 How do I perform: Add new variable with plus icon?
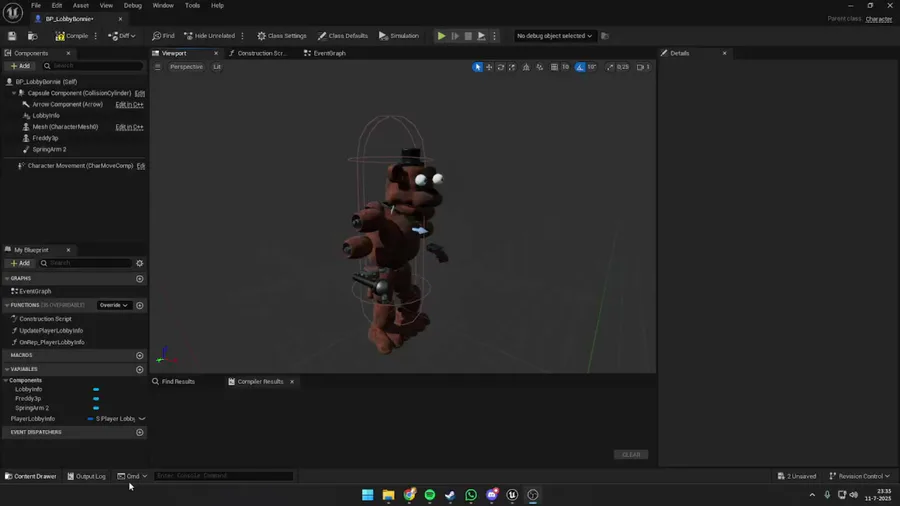tap(139, 369)
